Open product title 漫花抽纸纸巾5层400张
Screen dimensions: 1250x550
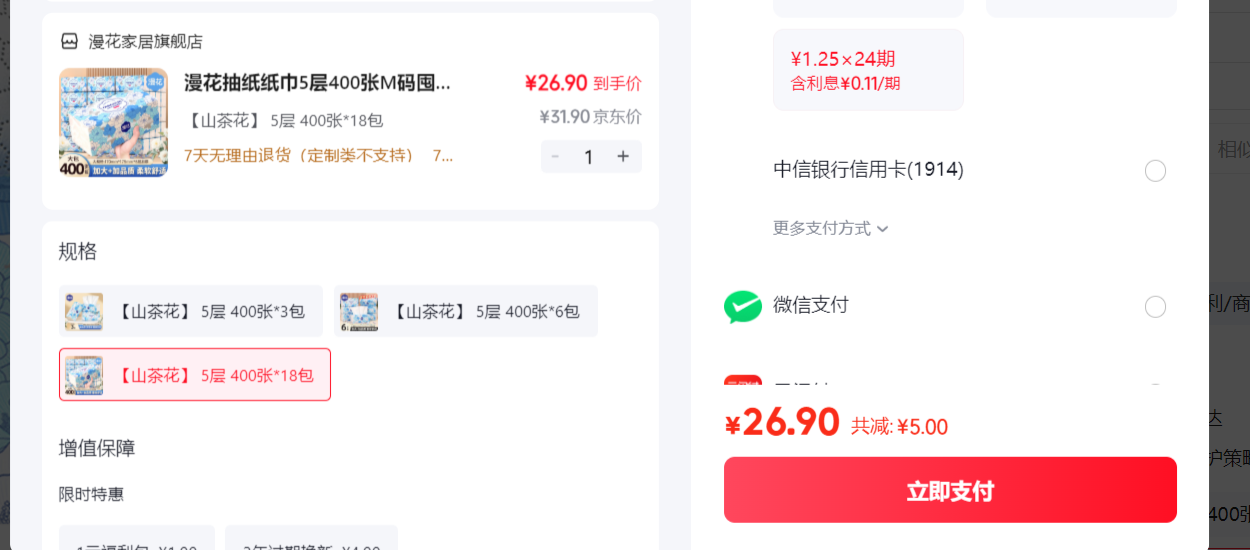pos(317,83)
